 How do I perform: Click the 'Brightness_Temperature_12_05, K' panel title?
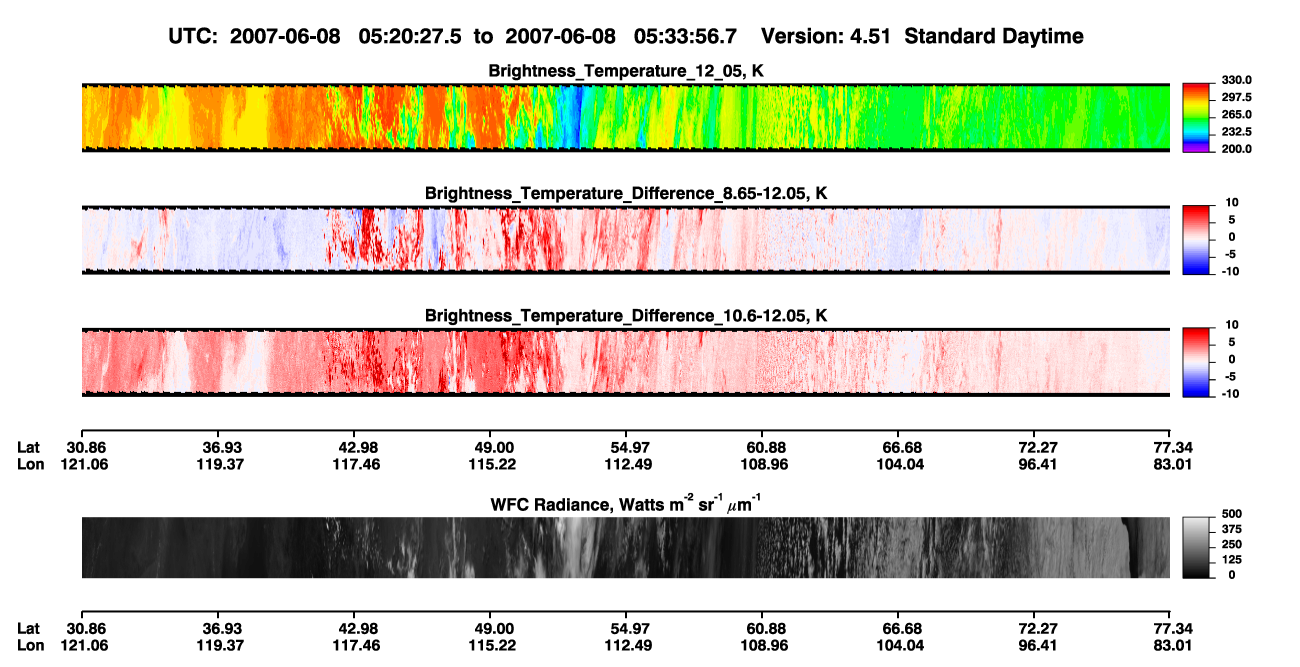click(626, 71)
